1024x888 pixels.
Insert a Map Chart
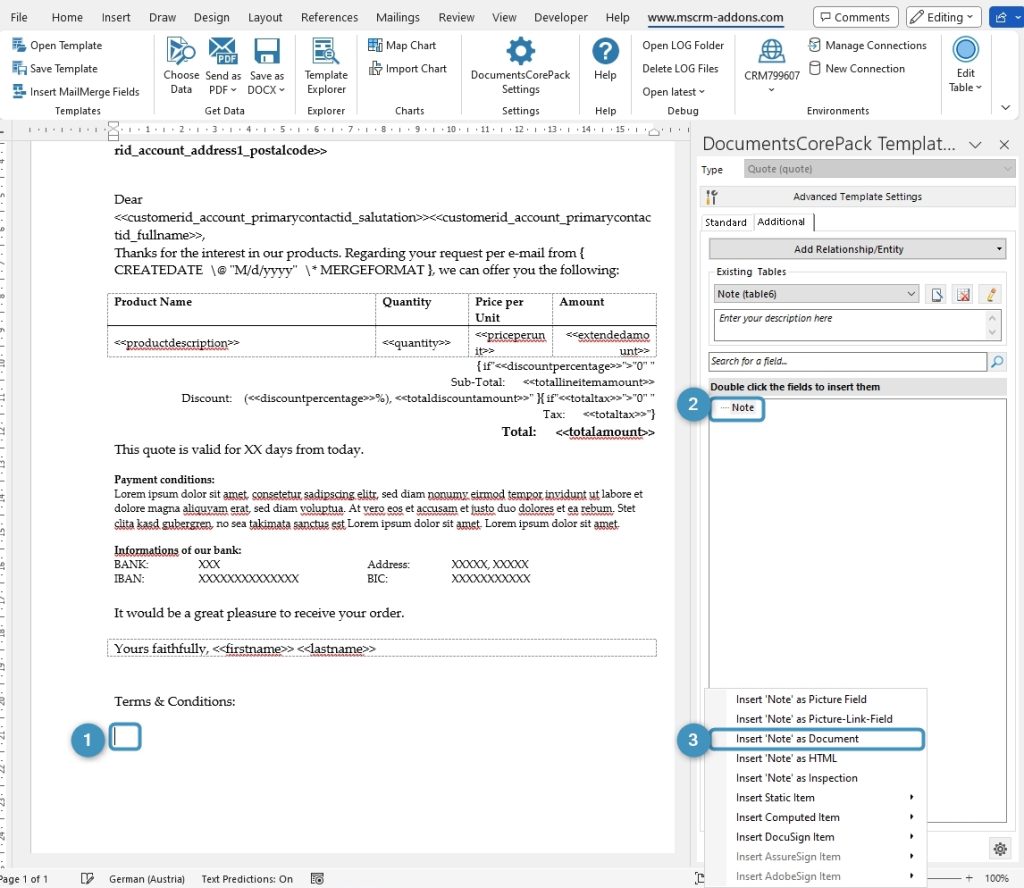tap(406, 44)
